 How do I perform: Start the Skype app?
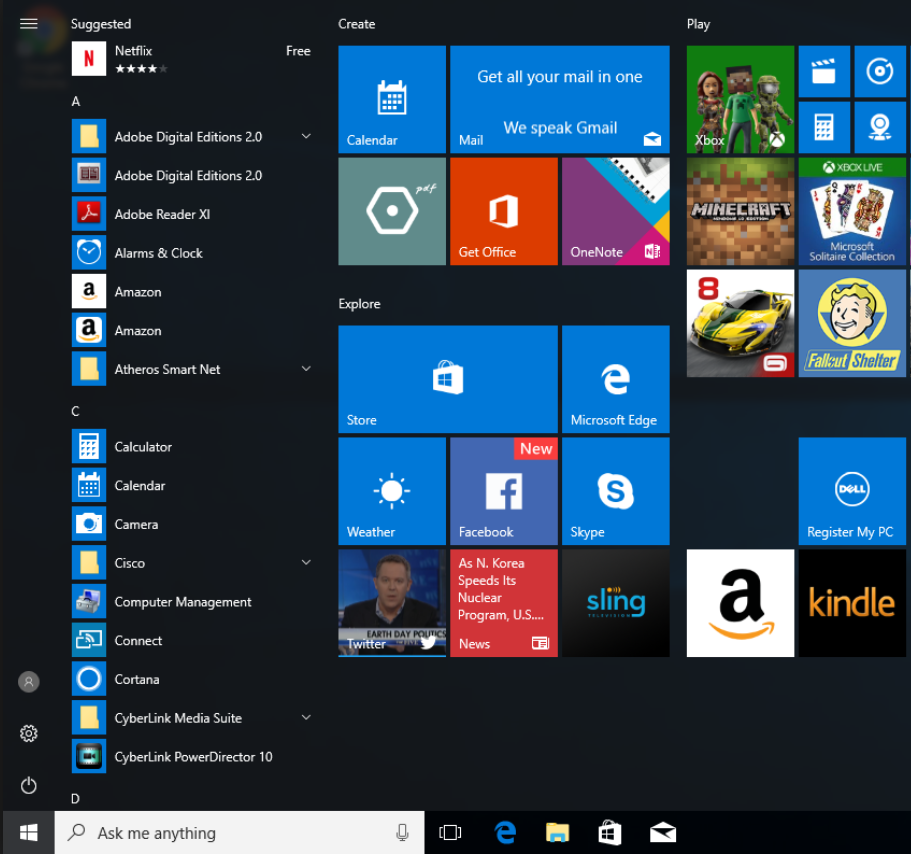(615, 491)
